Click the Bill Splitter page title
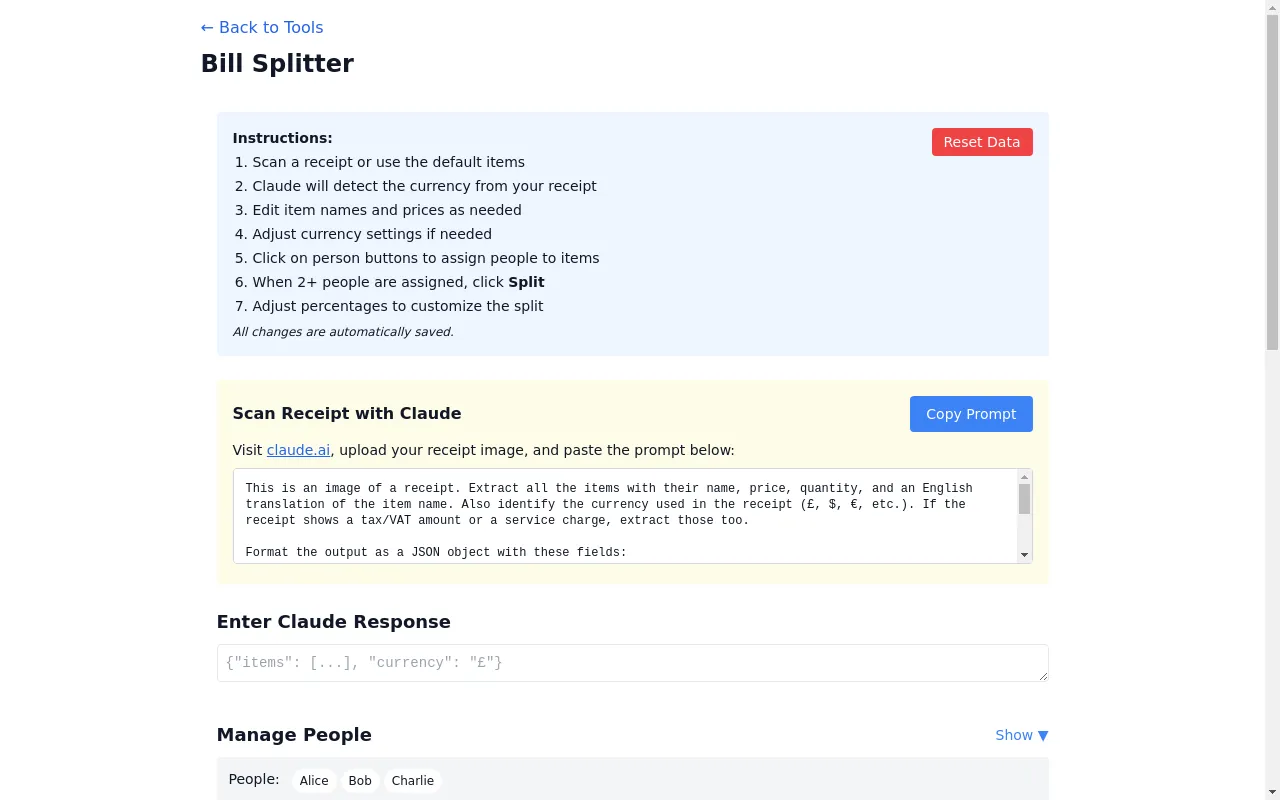This screenshot has height=800, width=1280. [277, 63]
